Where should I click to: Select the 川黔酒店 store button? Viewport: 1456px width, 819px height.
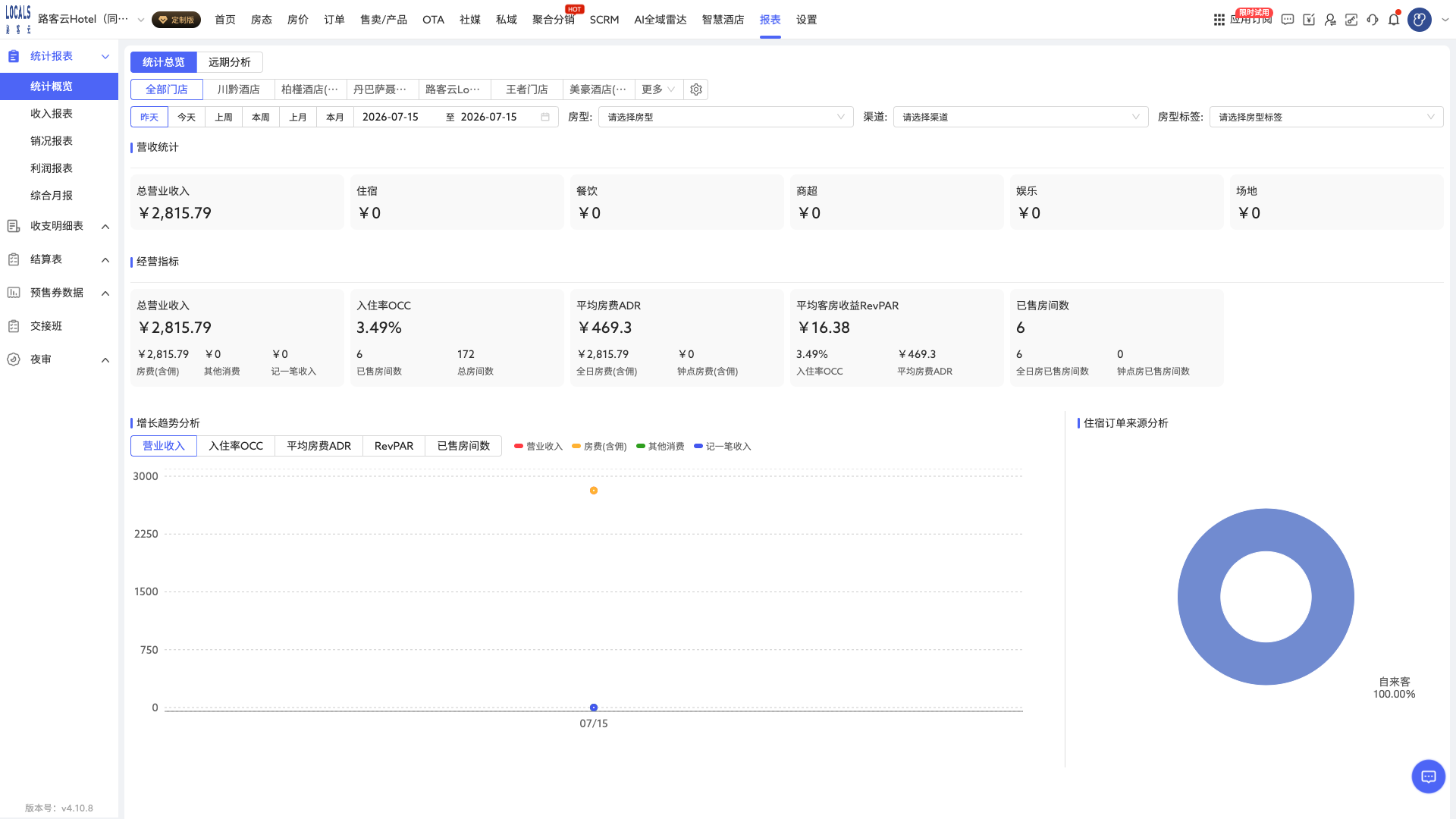click(x=239, y=89)
